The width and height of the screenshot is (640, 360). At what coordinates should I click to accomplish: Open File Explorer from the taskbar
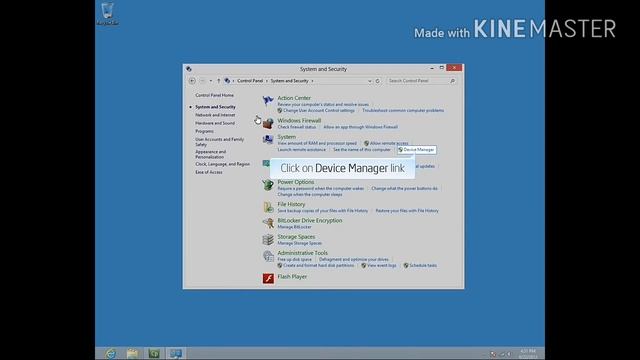coord(132,353)
